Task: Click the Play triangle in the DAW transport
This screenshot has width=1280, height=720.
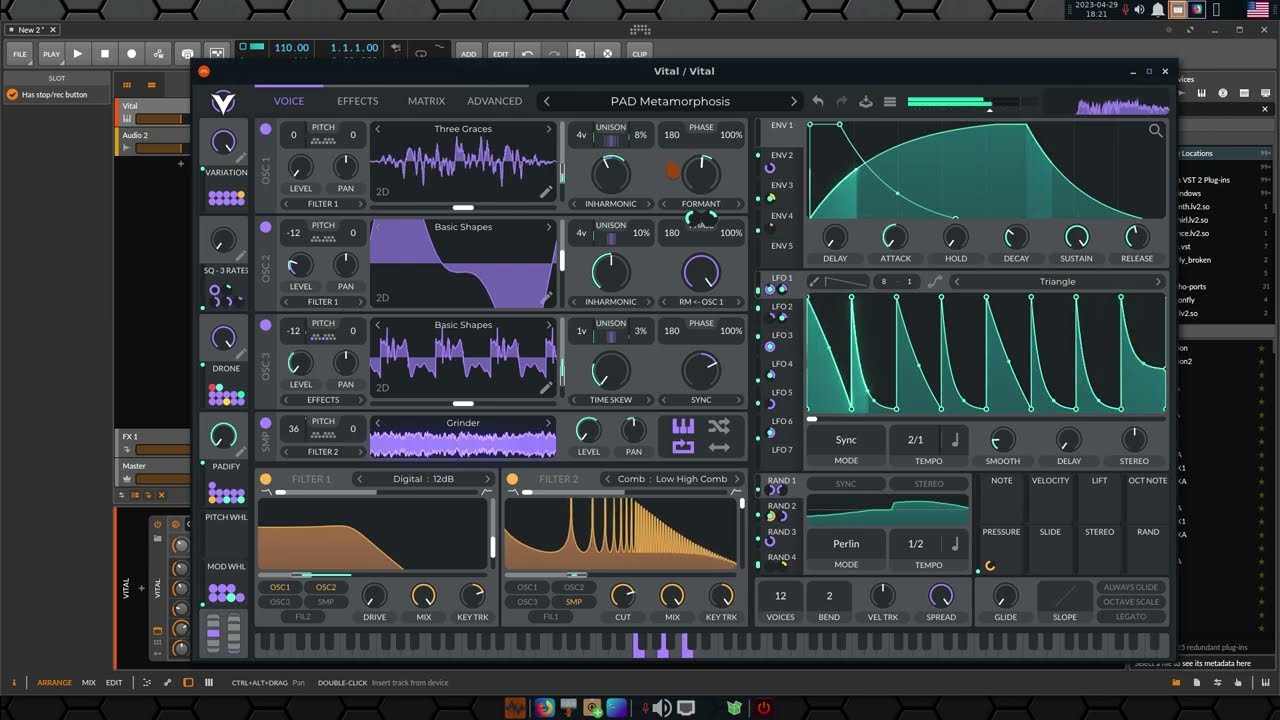Action: click(x=77, y=53)
